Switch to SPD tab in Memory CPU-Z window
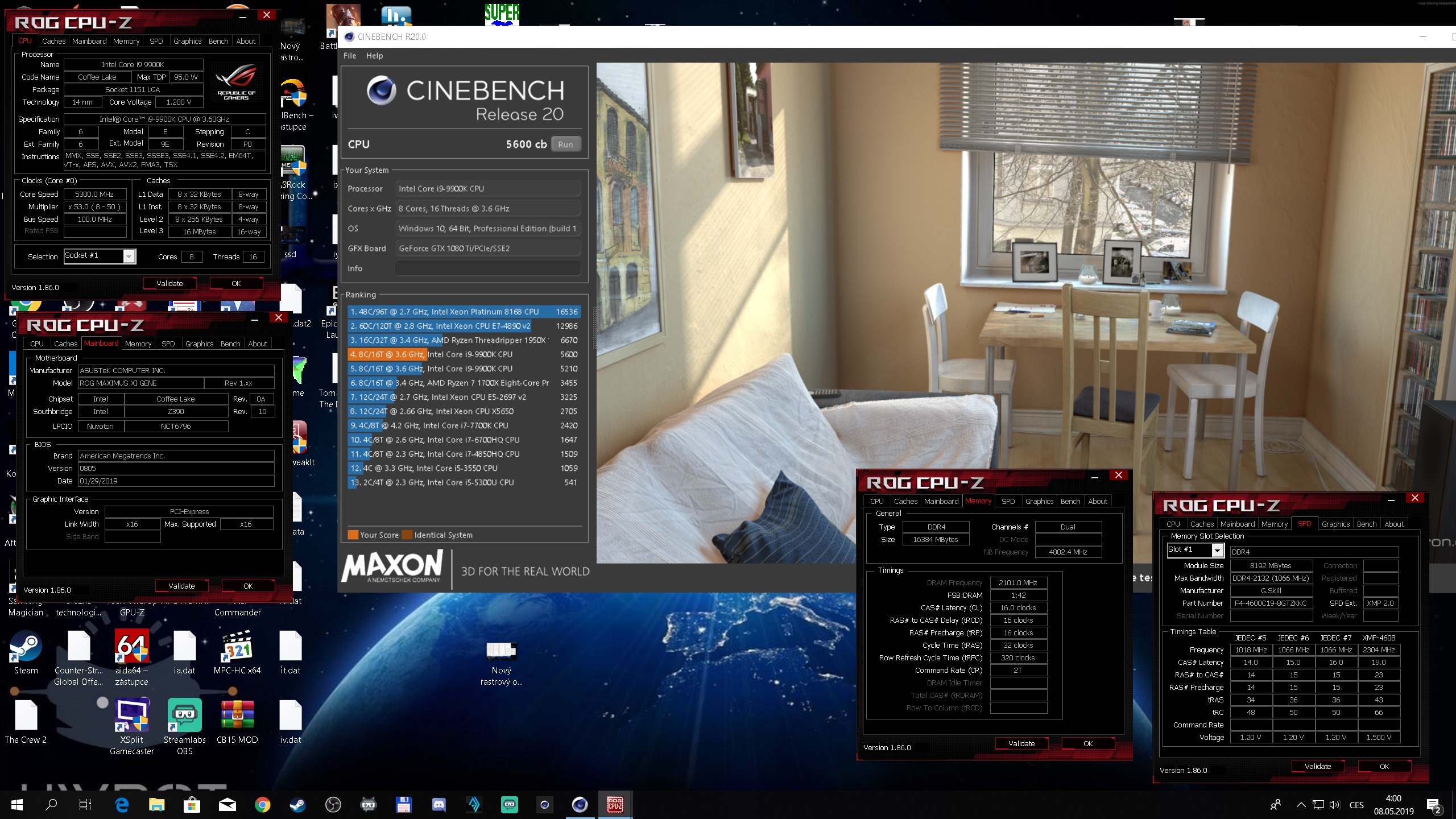The width and height of the screenshot is (1456, 819). tap(1008, 501)
